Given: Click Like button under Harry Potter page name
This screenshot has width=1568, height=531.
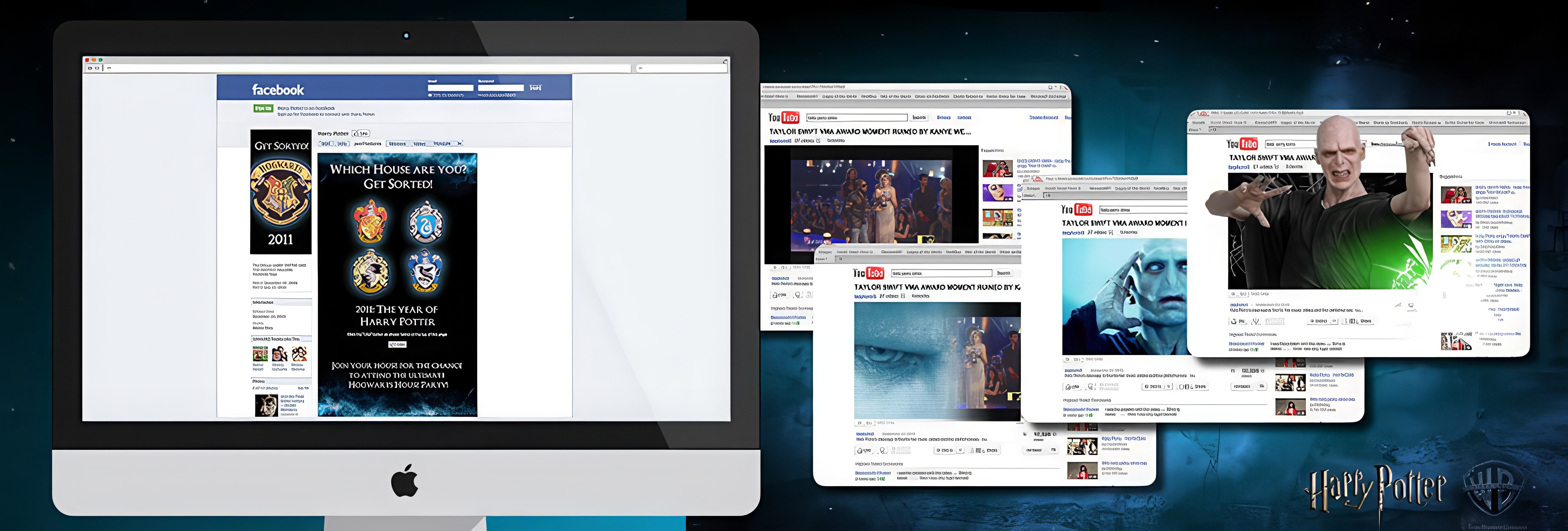Looking at the screenshot, I should pyautogui.click(x=361, y=133).
